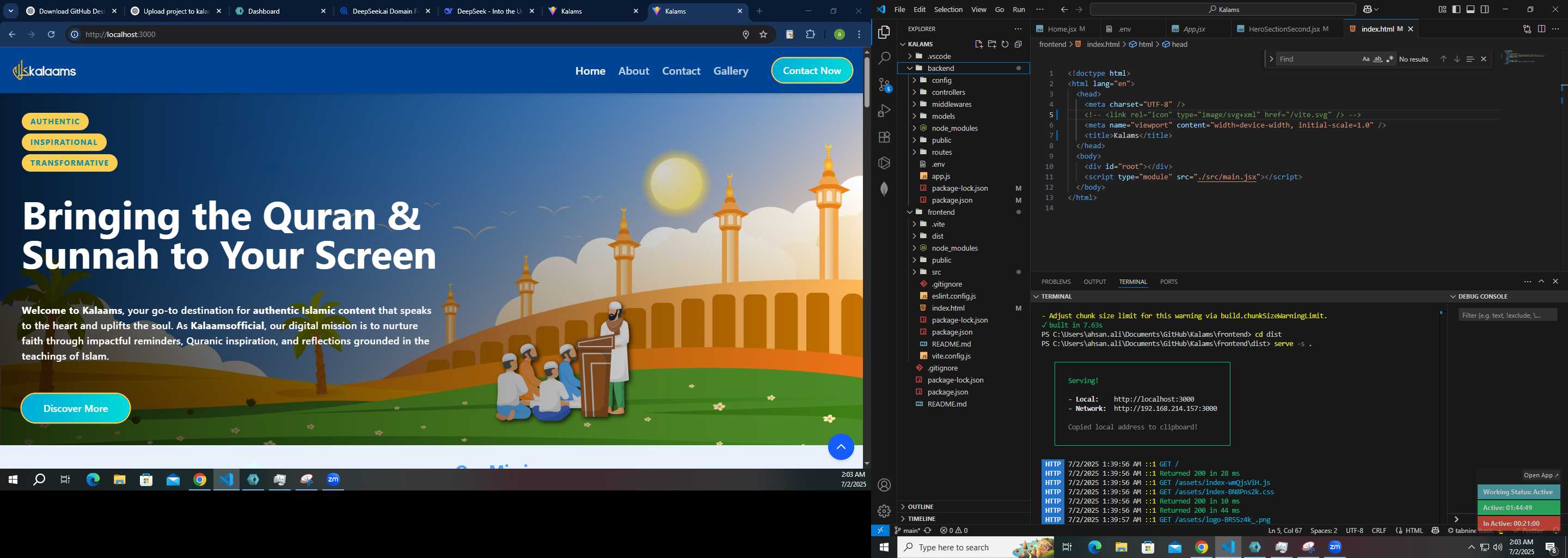
Task: Click the Contact Now button
Action: pos(812,71)
